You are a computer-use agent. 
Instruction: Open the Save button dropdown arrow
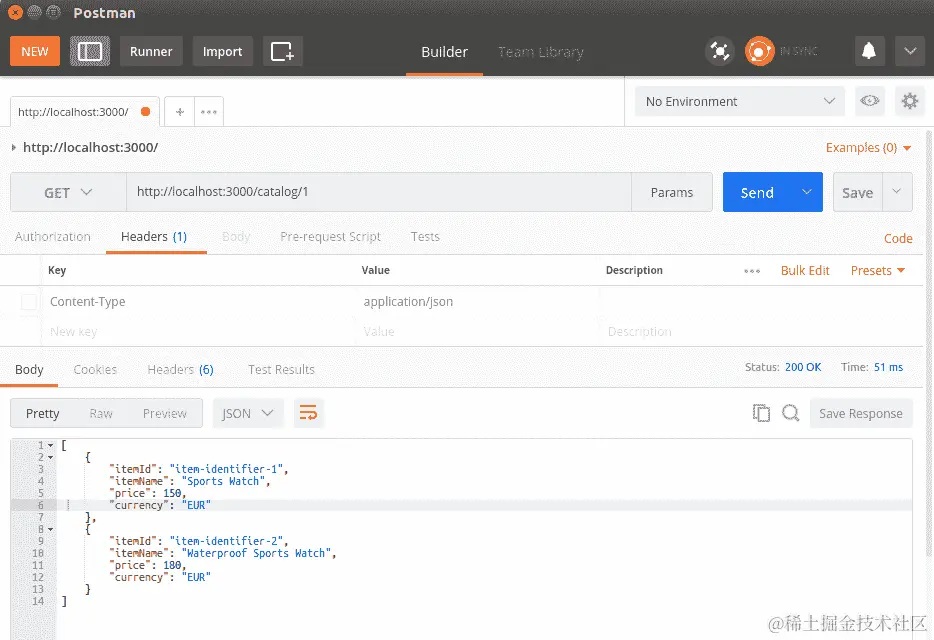click(896, 192)
